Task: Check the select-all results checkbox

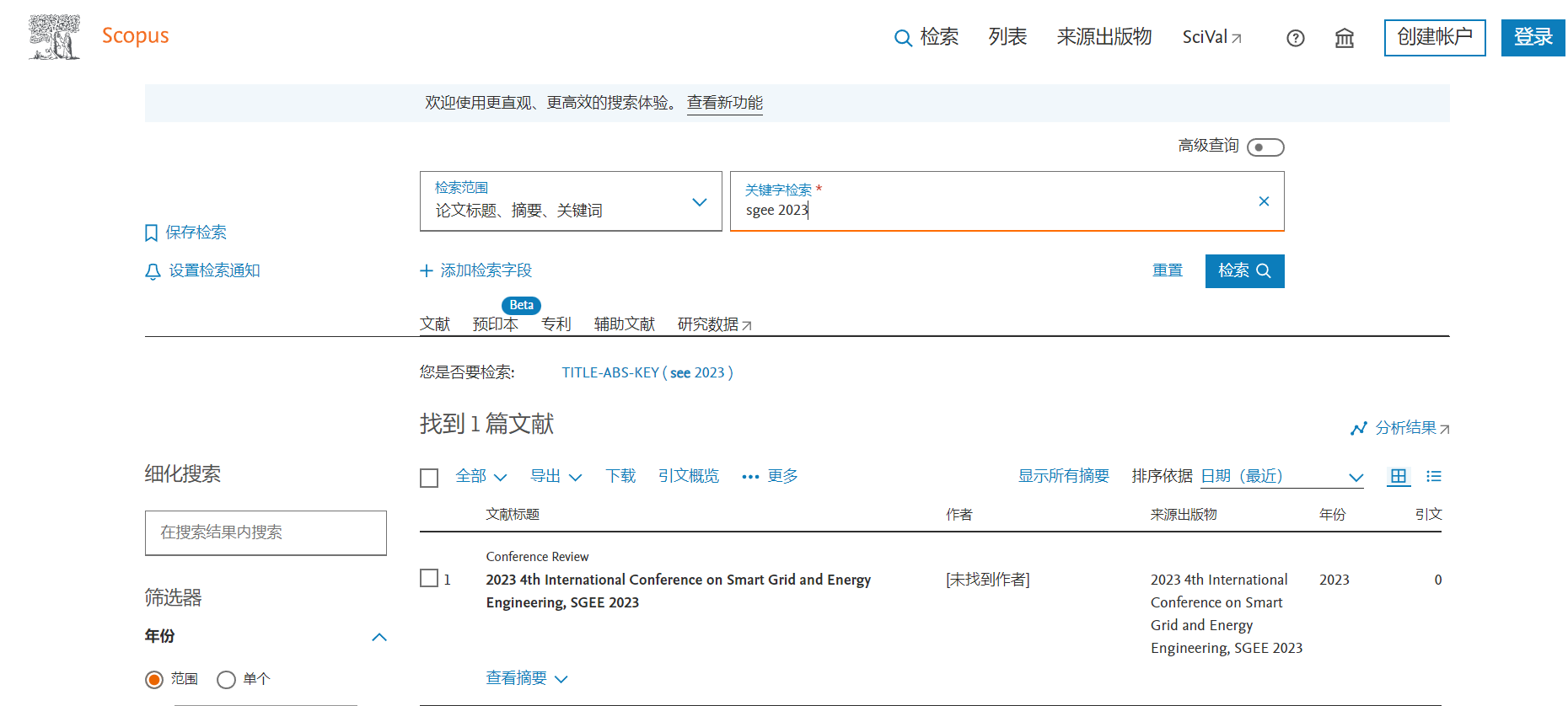Action: [x=429, y=479]
